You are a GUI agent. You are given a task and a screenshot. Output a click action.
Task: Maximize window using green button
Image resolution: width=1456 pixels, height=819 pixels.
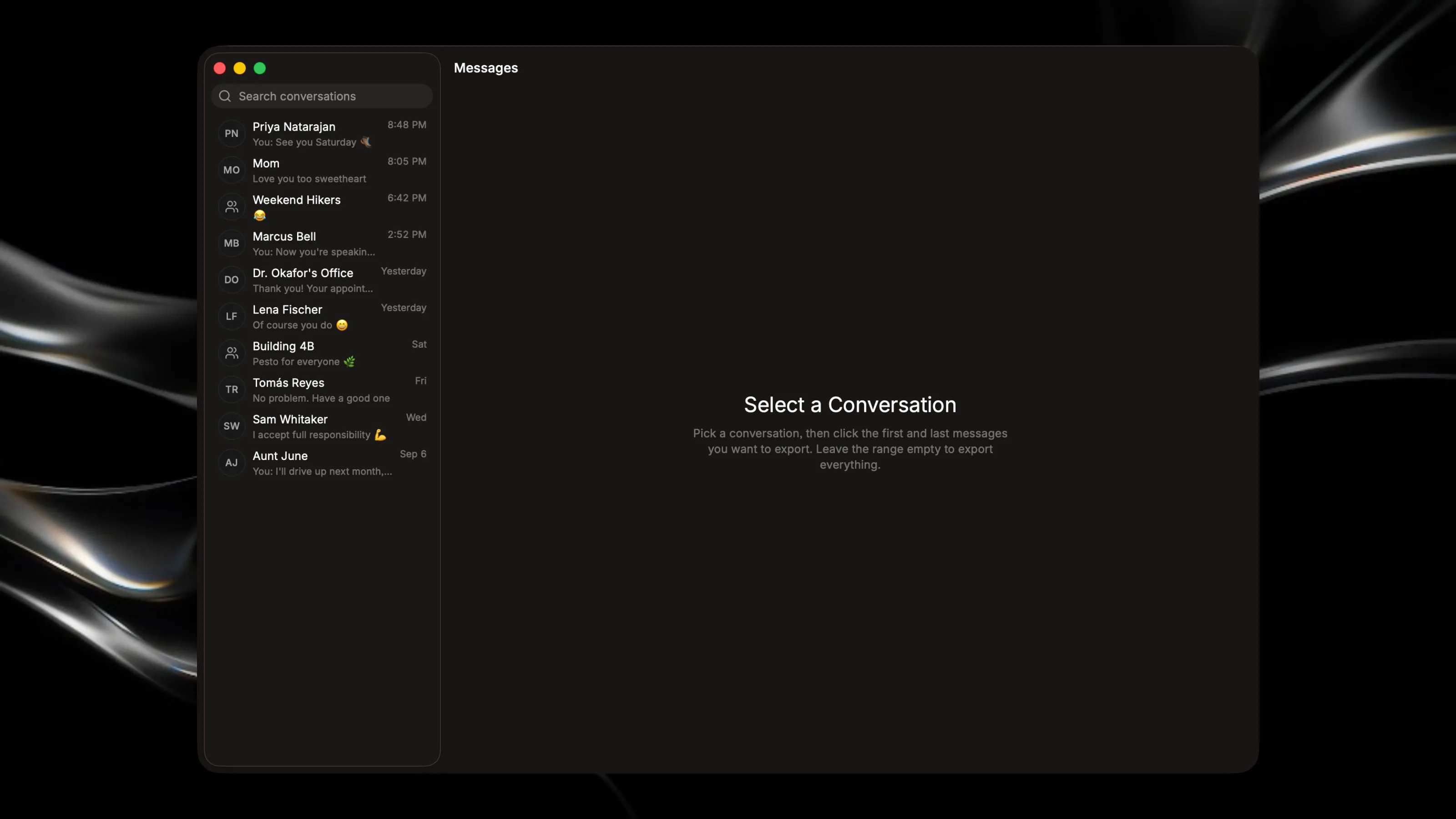[x=260, y=68]
